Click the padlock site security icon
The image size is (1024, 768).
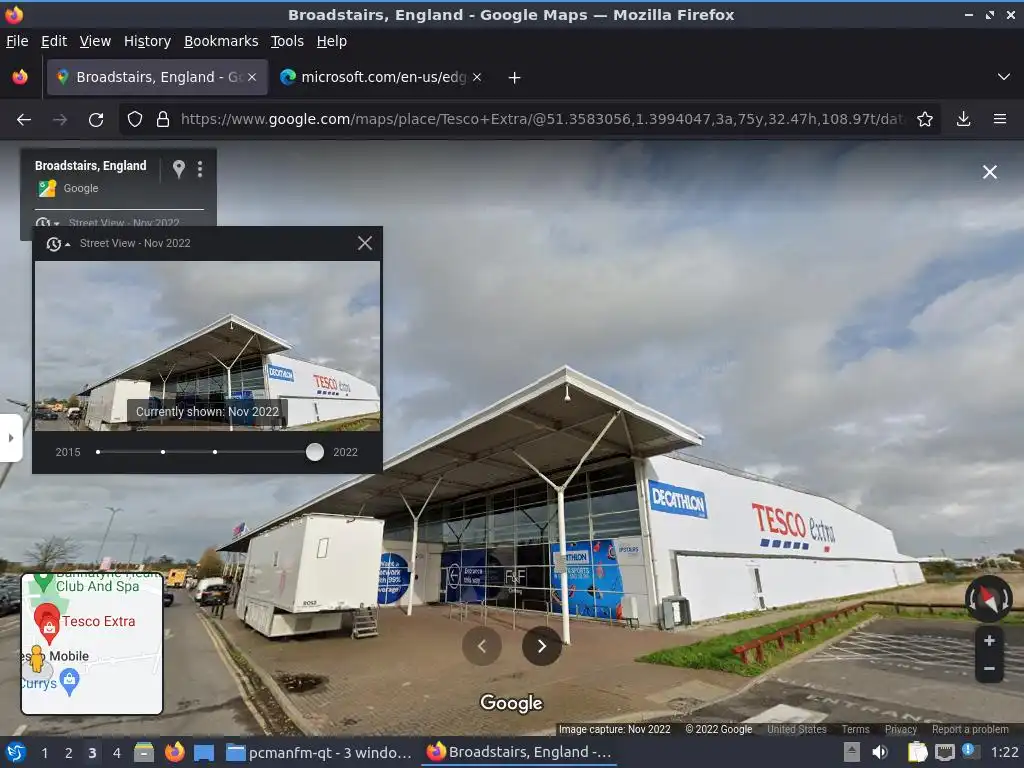(163, 120)
